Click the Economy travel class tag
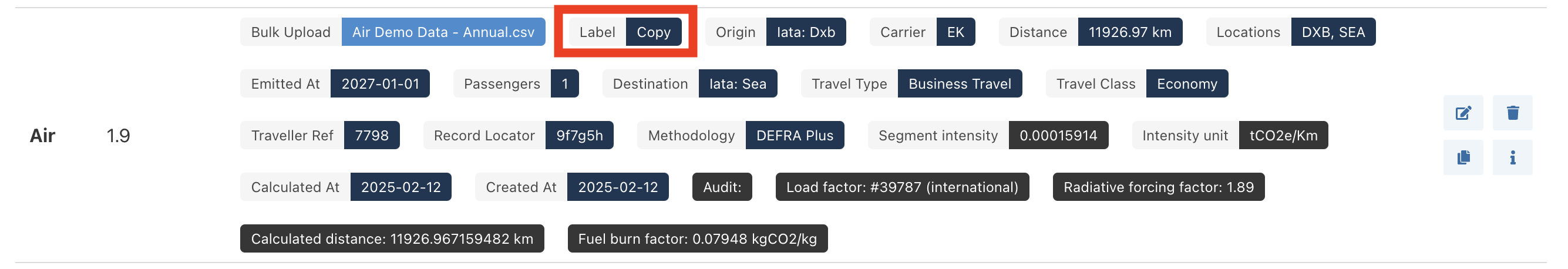 click(x=1186, y=84)
